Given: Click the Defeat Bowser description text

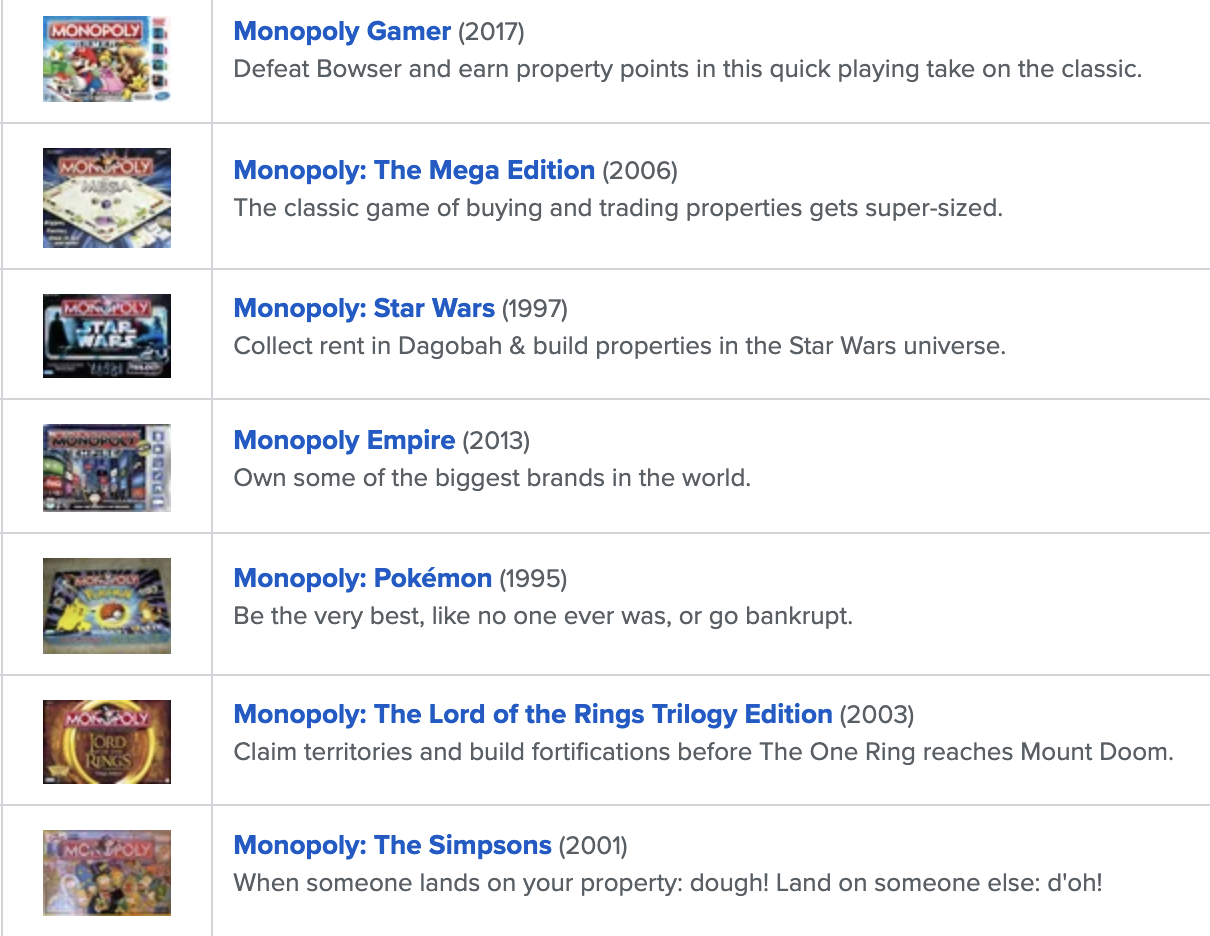Looking at the screenshot, I should click(x=688, y=70).
